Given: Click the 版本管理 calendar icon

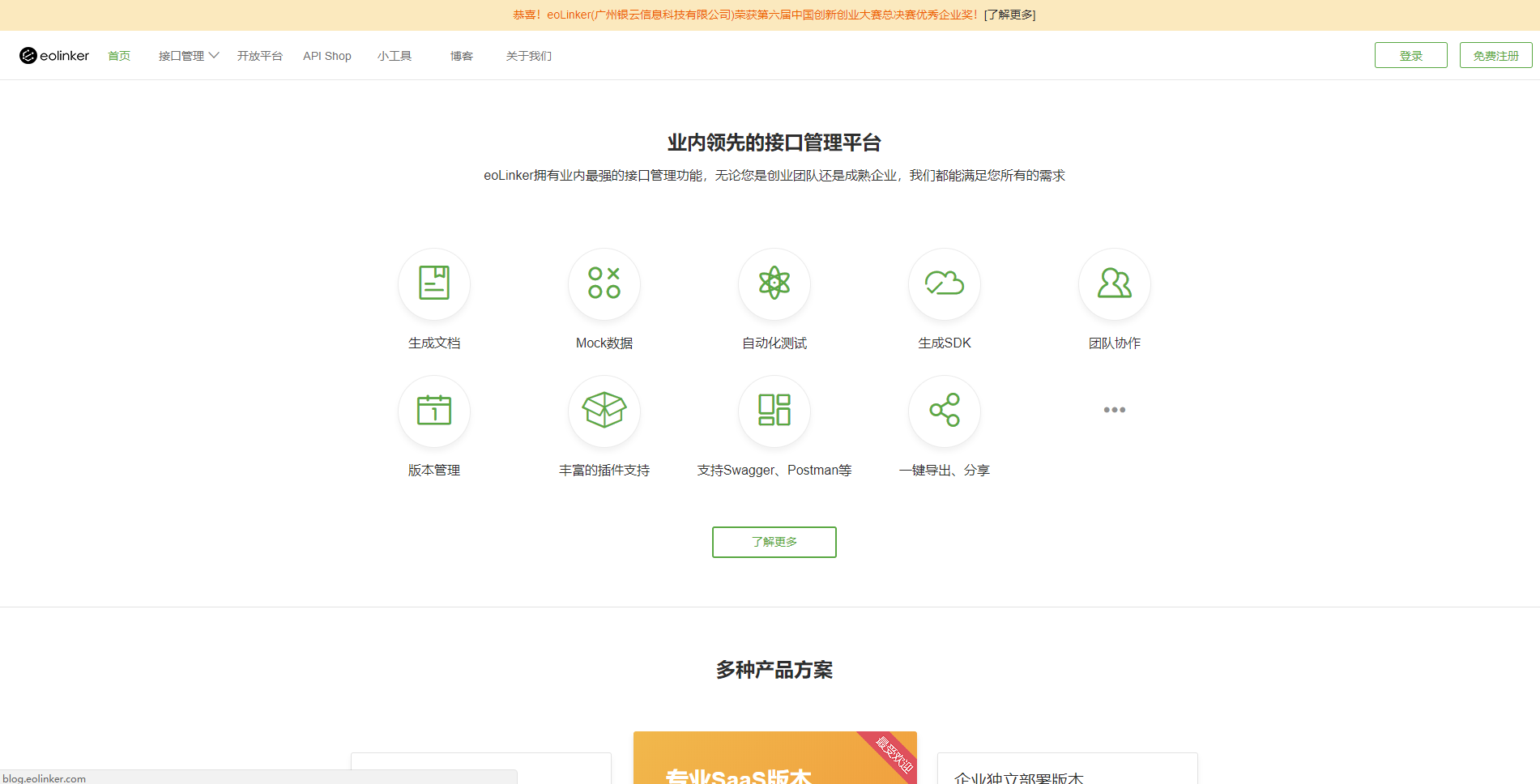Looking at the screenshot, I should point(434,411).
